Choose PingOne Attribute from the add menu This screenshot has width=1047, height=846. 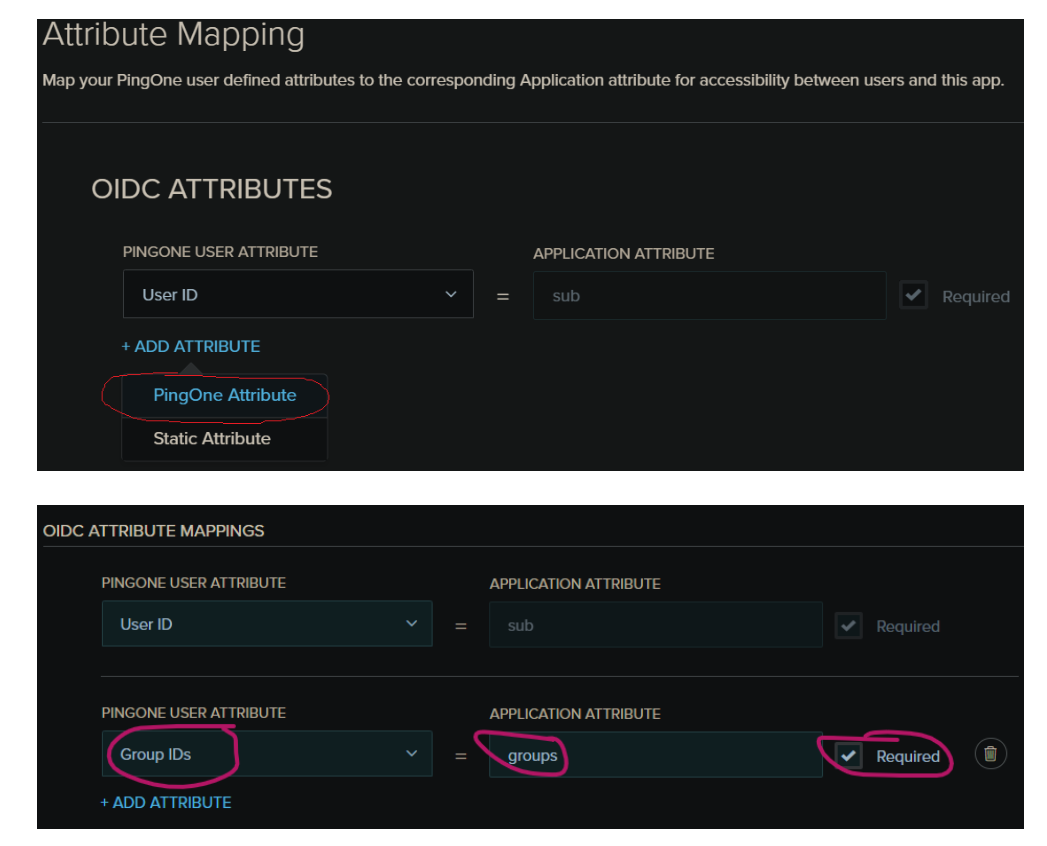point(224,395)
